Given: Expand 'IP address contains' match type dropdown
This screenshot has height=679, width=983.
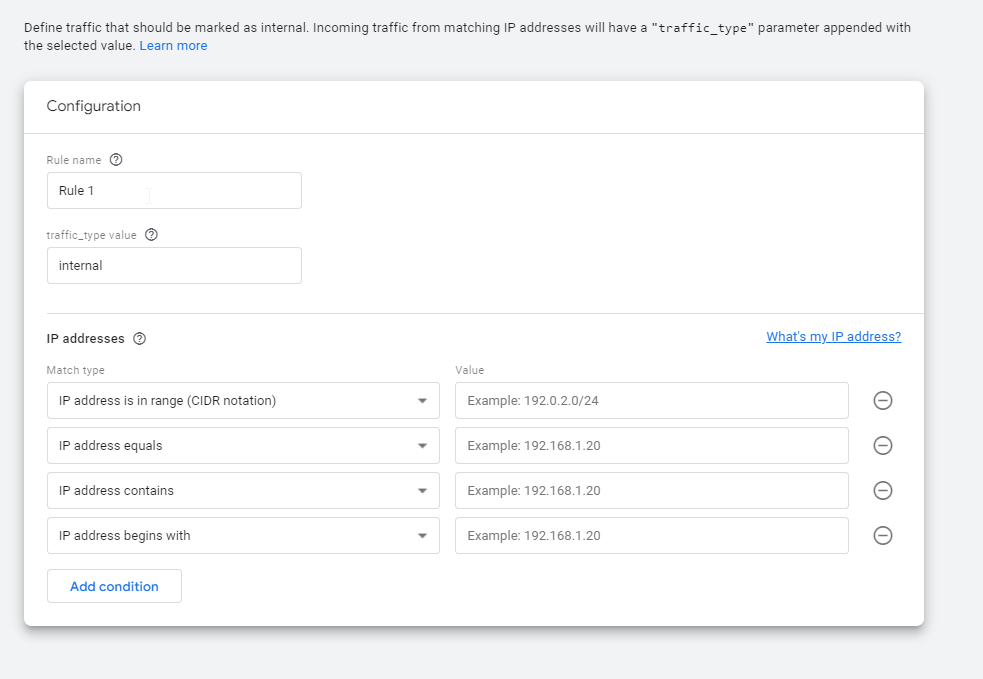Looking at the screenshot, I should click(243, 491).
